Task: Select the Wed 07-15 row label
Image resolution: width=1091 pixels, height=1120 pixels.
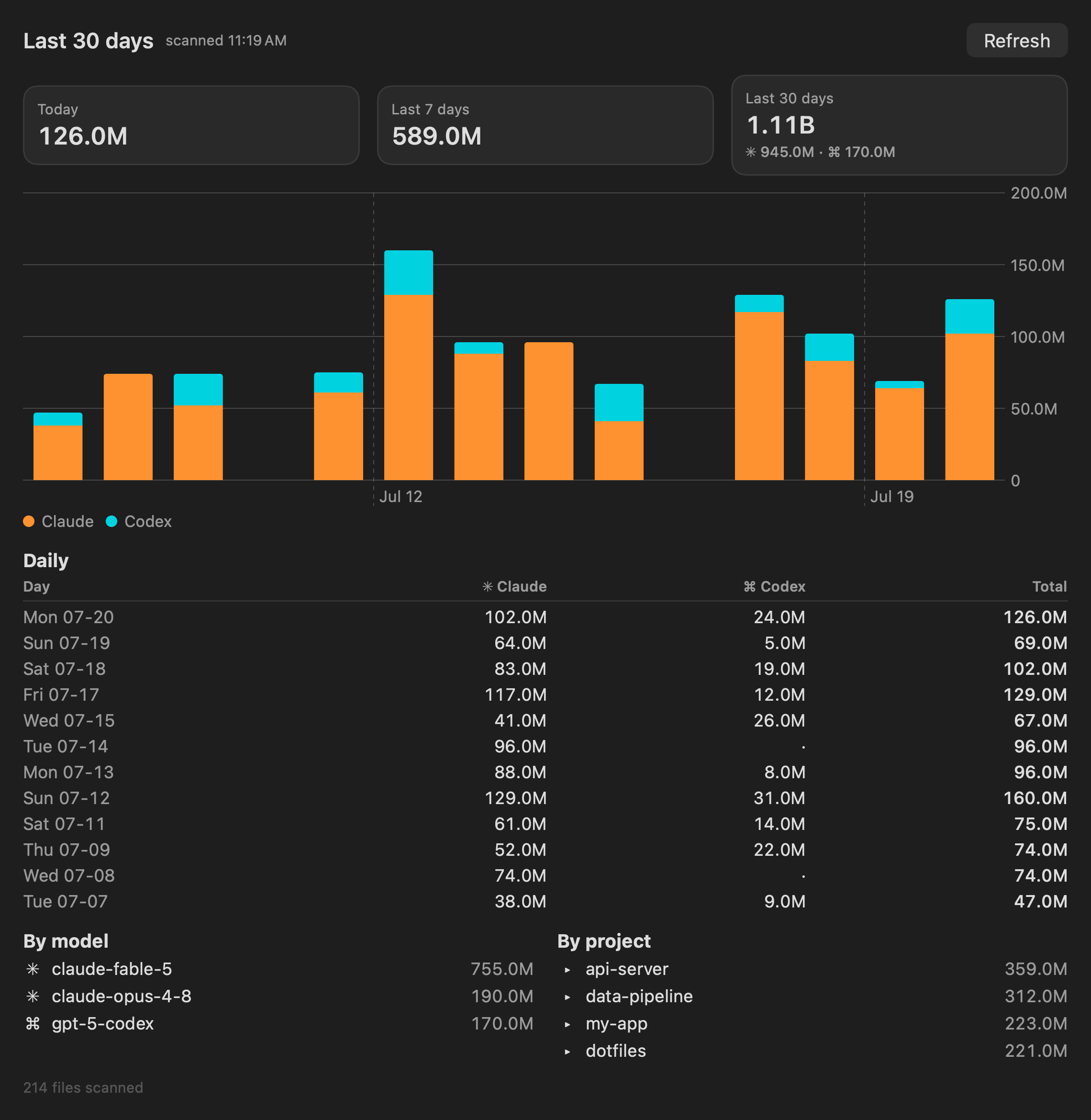Action: point(69,720)
